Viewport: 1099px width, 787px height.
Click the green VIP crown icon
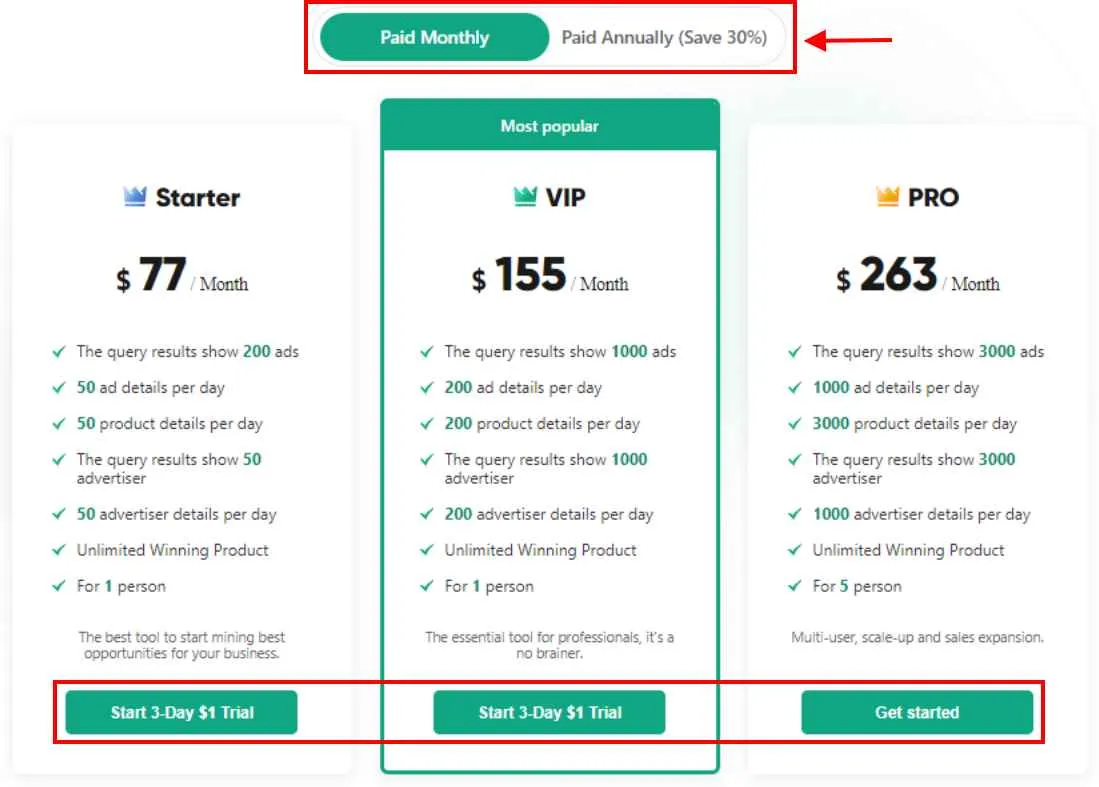[525, 196]
